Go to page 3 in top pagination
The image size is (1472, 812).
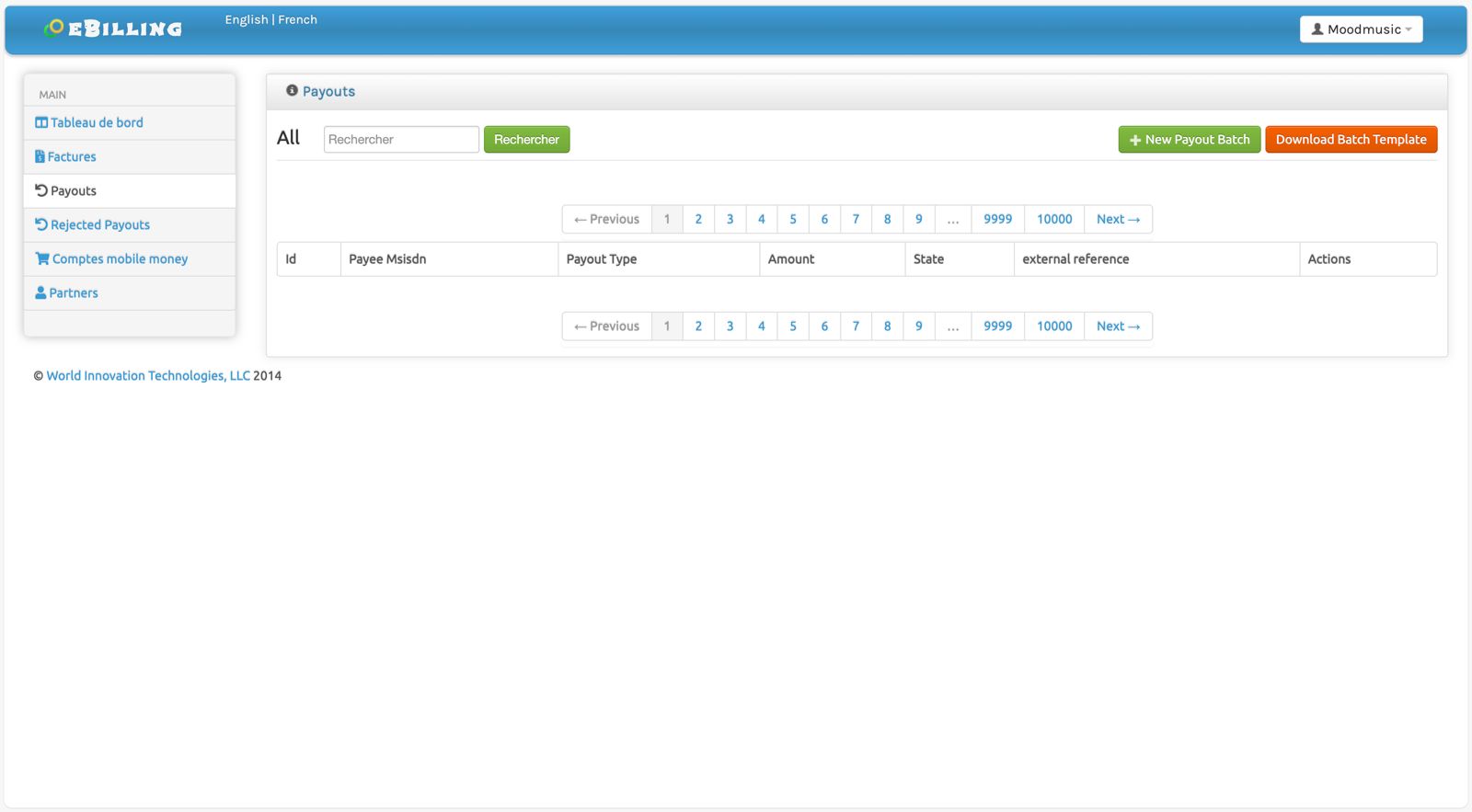point(730,219)
